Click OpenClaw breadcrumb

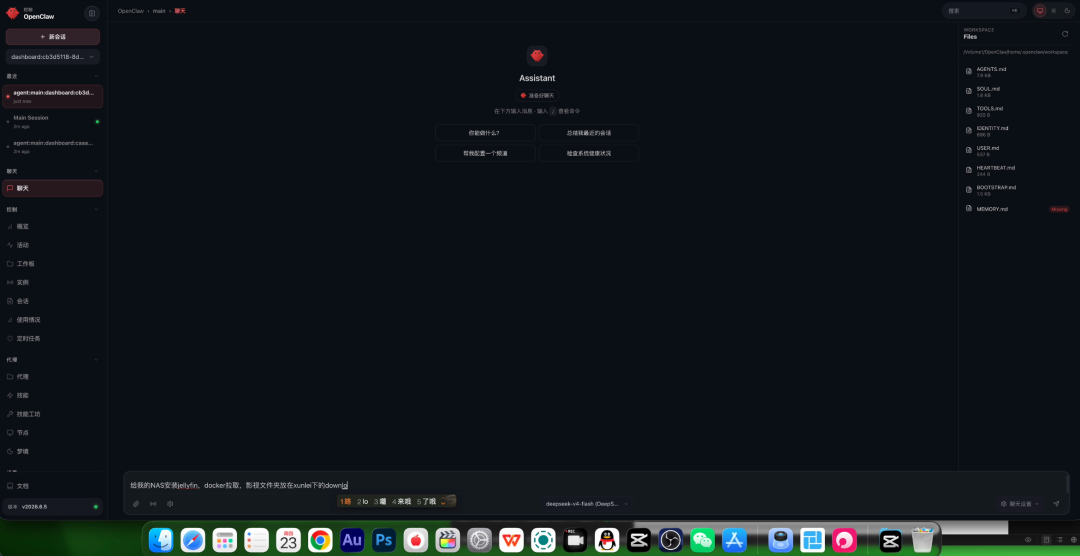tap(130, 11)
